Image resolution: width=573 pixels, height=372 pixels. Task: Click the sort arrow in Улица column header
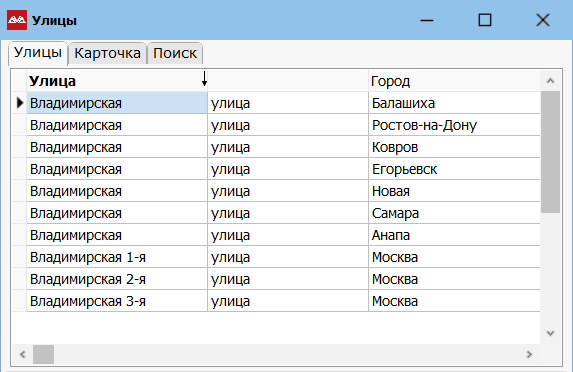[x=204, y=79]
